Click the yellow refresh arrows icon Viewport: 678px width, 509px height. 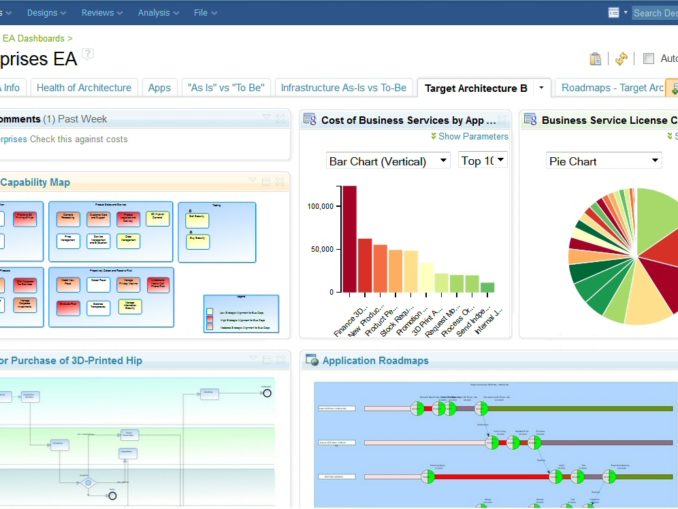click(x=621, y=59)
